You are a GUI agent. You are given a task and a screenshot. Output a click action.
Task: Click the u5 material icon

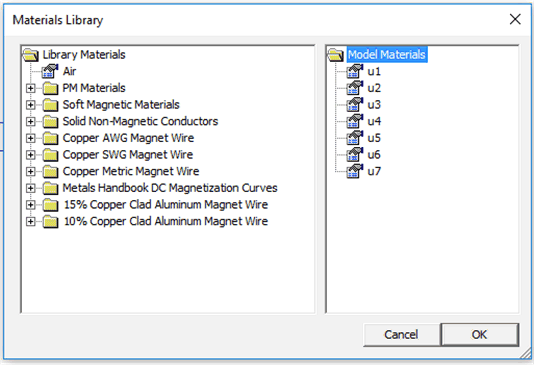(x=355, y=138)
